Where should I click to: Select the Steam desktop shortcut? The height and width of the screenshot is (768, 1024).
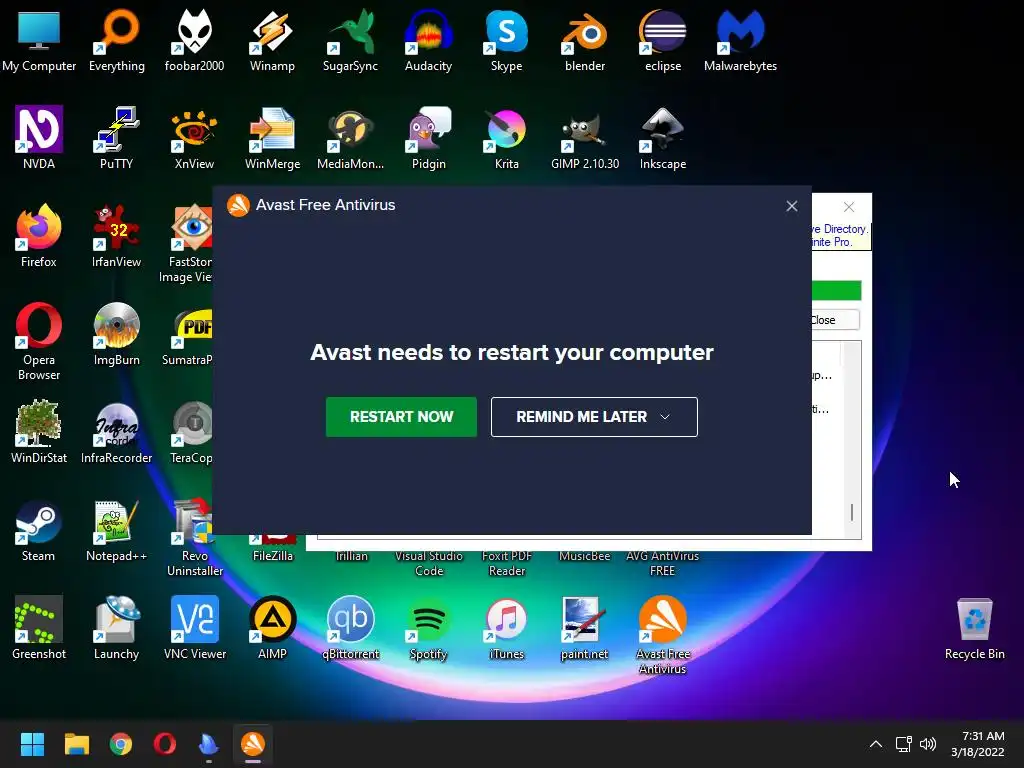pos(39,530)
